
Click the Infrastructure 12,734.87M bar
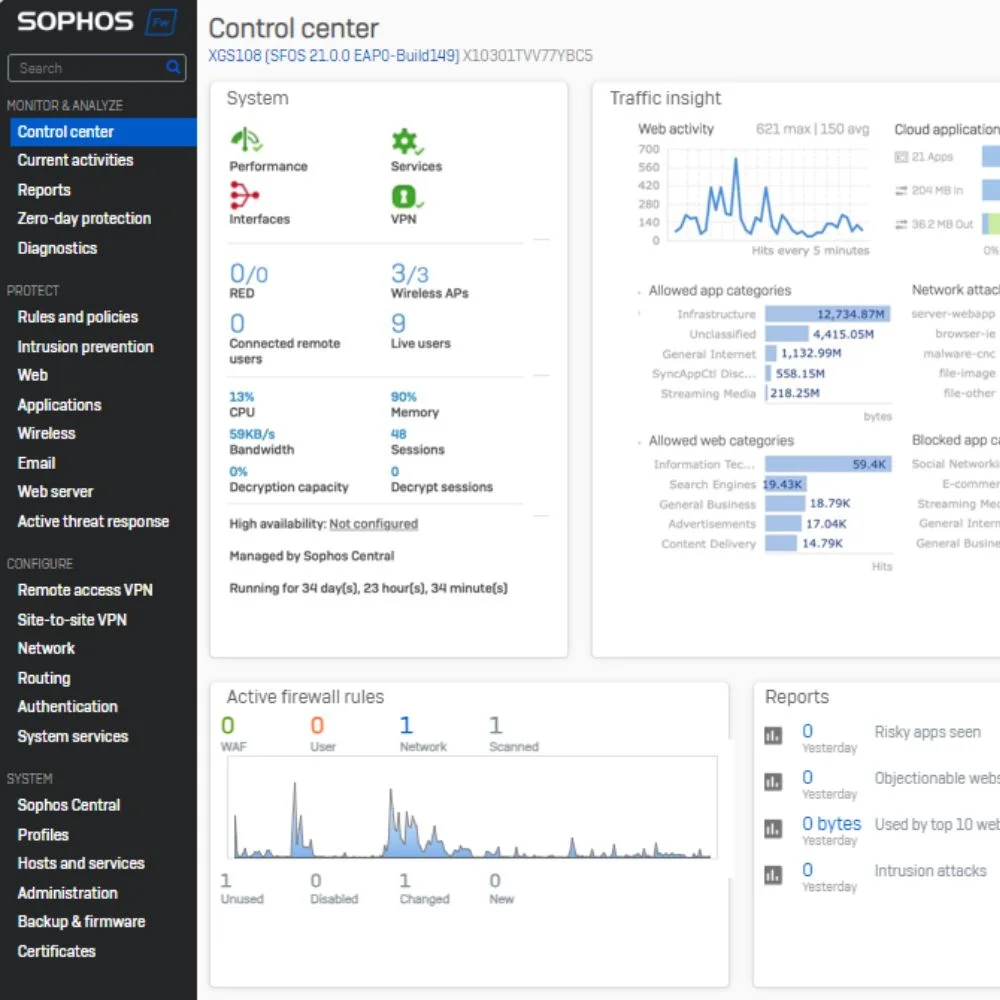tap(827, 314)
